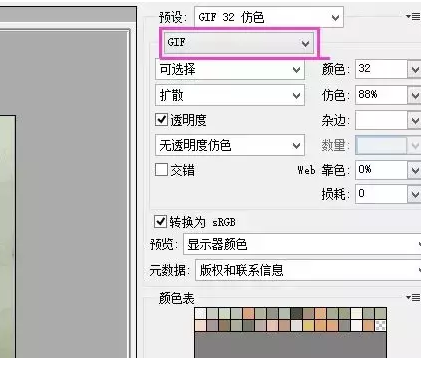Open the optimize panel menu icon beside 预设
The height and width of the screenshot is (367, 421).
coord(413,16)
